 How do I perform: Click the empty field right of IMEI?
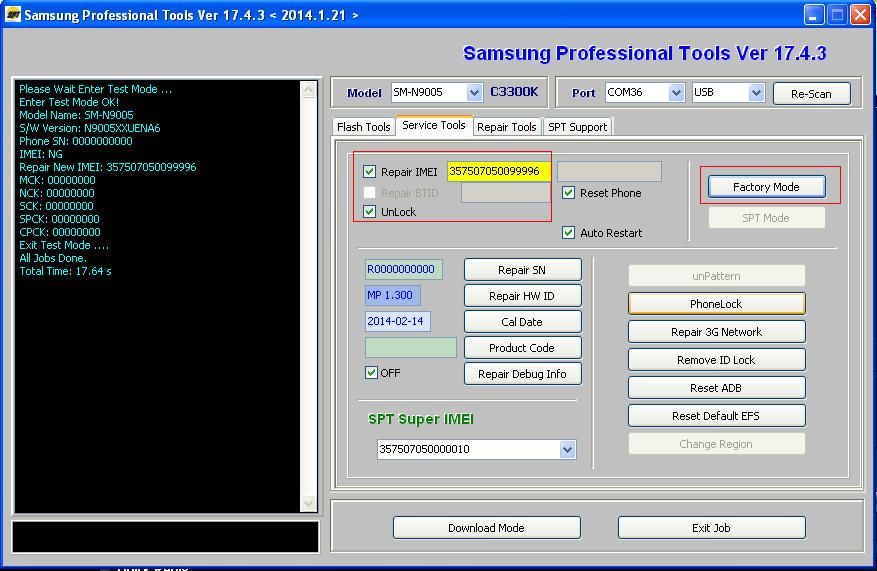coord(610,171)
